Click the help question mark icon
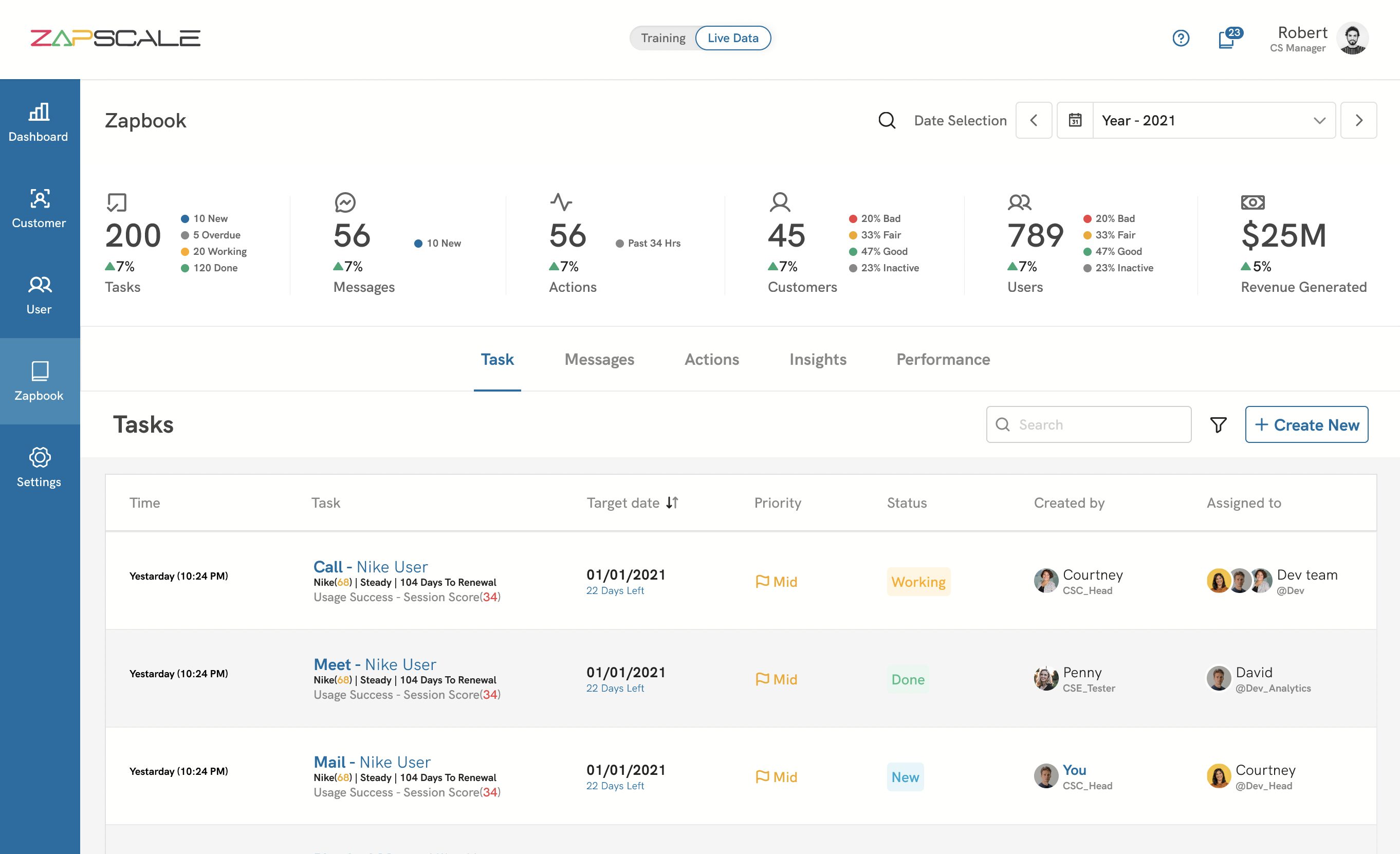 coord(1181,38)
